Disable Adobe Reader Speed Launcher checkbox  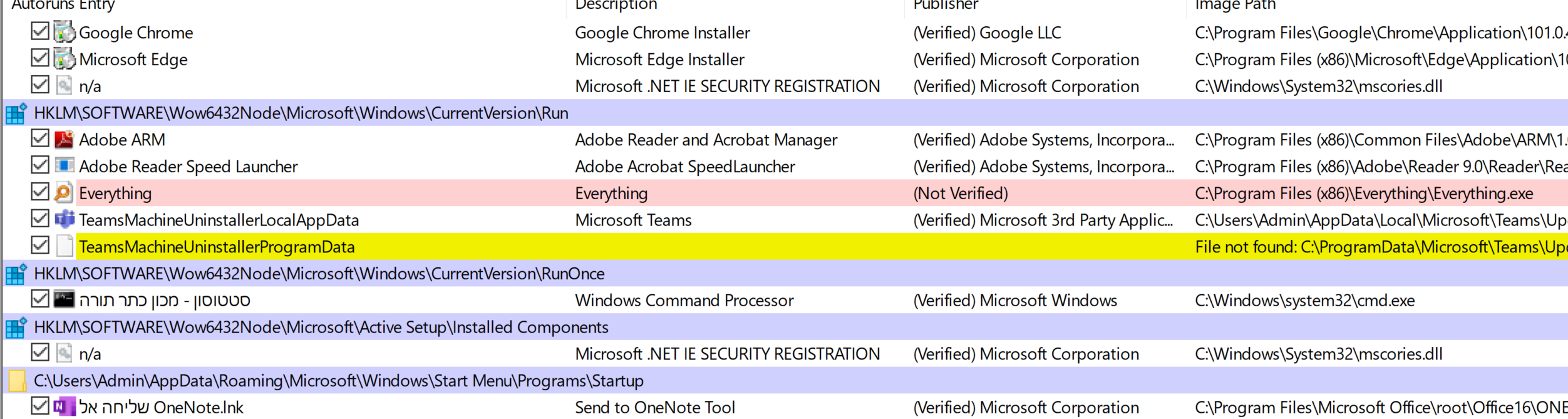coord(40,165)
